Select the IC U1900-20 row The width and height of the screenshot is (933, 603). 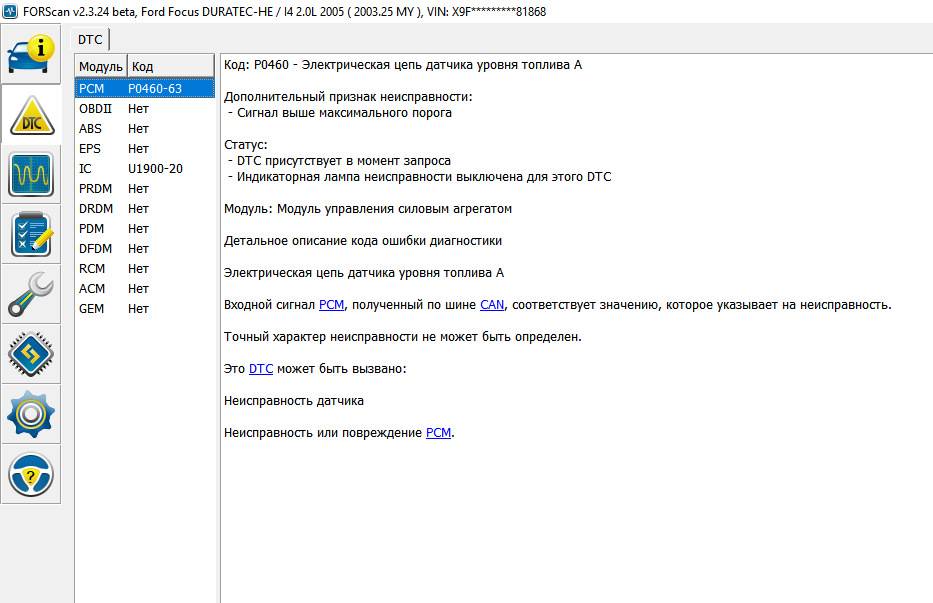pos(145,169)
